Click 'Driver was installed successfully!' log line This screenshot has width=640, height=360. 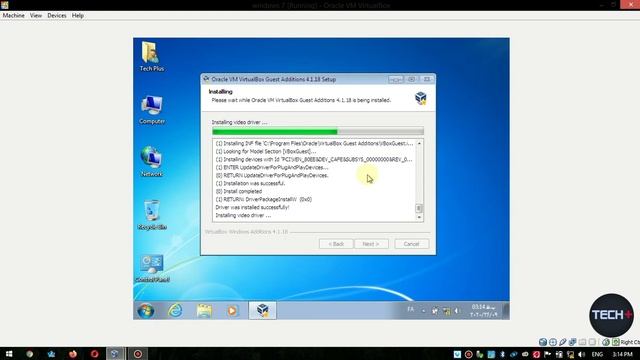click(252, 207)
